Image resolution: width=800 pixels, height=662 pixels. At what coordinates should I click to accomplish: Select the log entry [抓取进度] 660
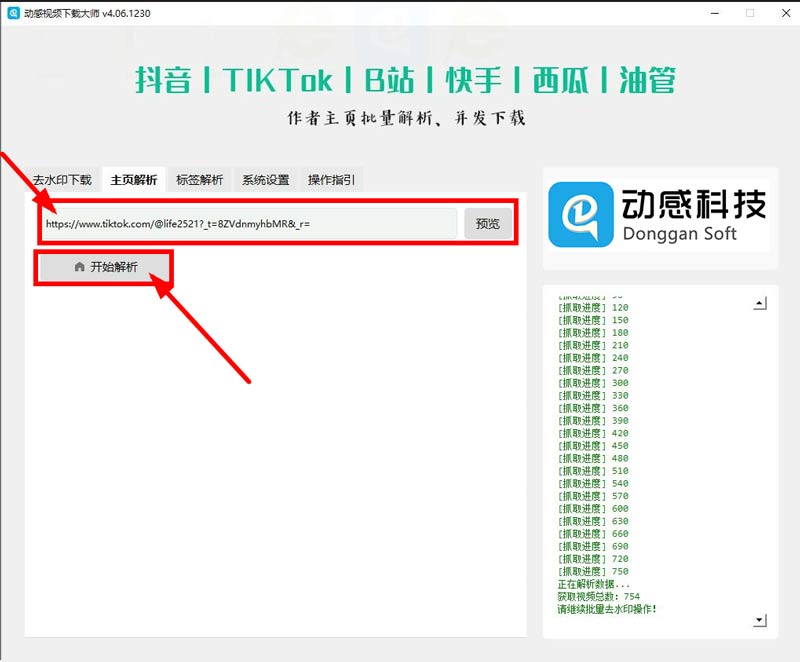[x=593, y=533]
